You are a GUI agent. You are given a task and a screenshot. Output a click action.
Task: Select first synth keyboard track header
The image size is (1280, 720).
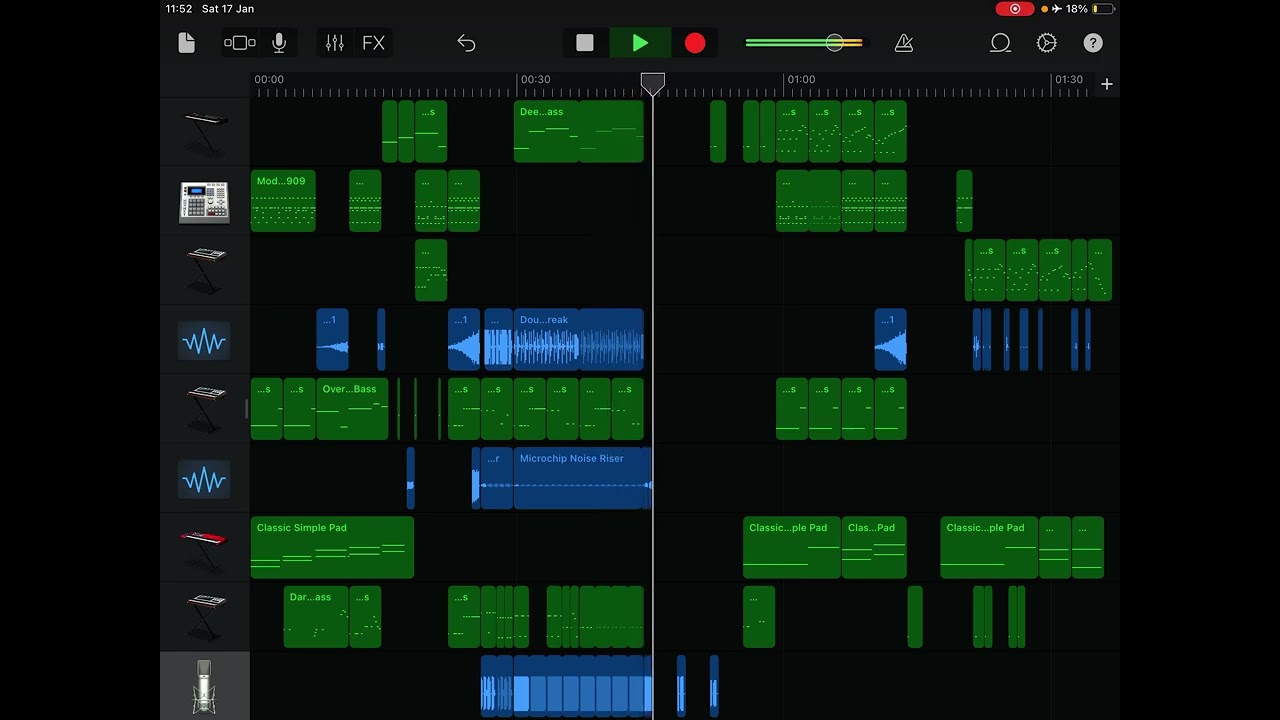coord(205,132)
